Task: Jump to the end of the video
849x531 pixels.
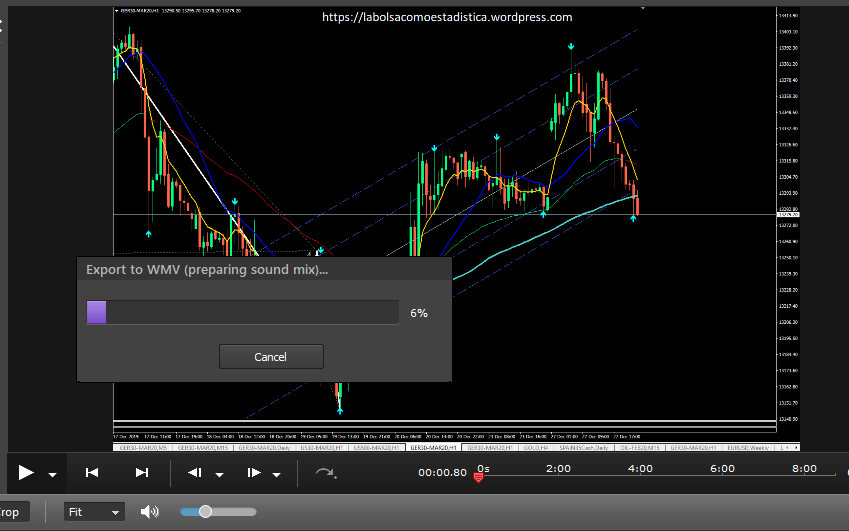Action: (142, 473)
